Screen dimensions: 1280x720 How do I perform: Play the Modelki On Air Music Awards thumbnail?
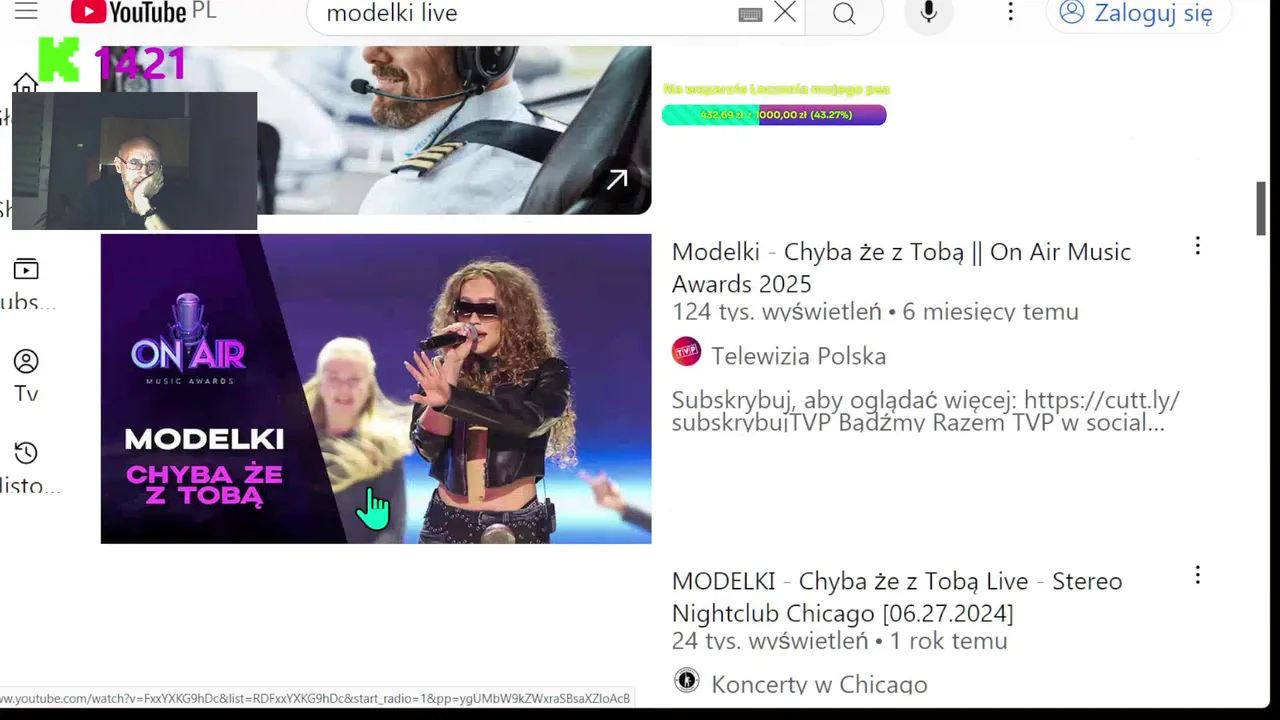pos(376,389)
